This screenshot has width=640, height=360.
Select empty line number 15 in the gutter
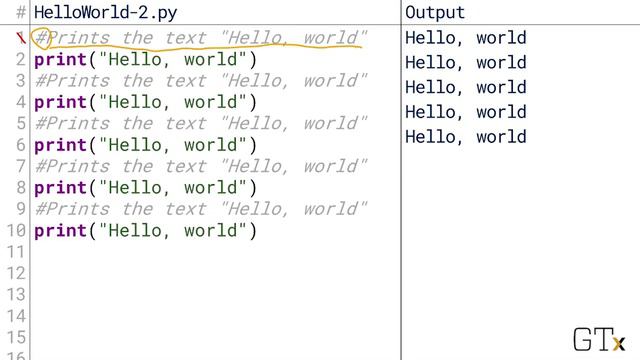point(16,338)
